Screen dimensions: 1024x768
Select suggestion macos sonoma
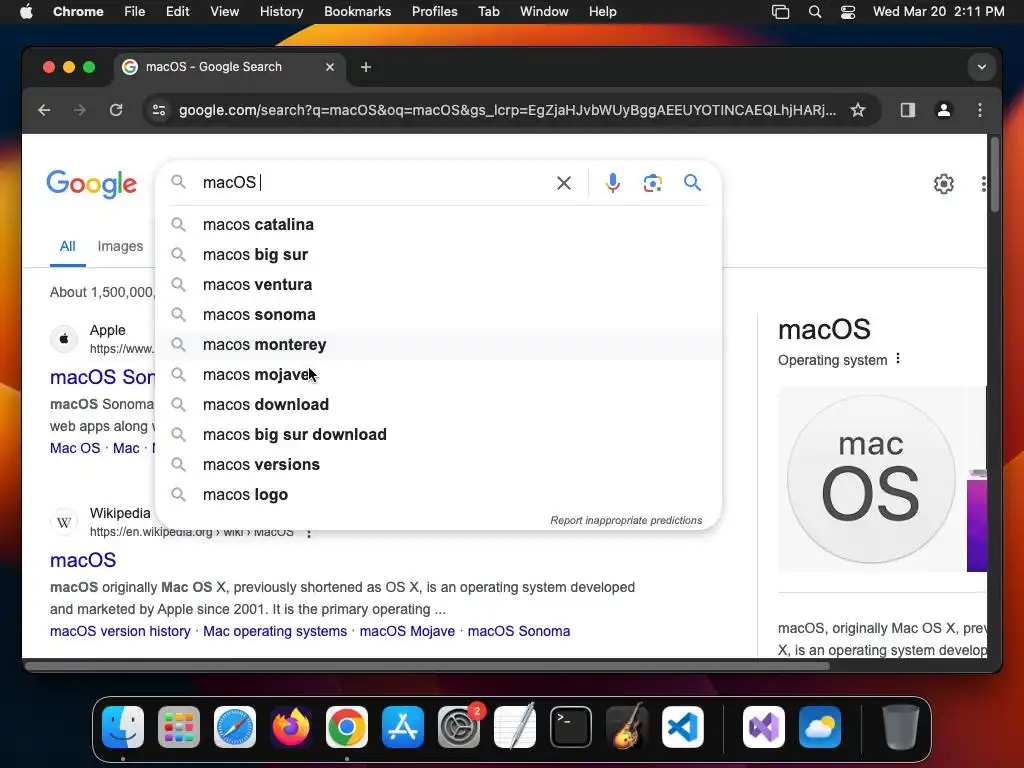pyautogui.click(x=439, y=315)
